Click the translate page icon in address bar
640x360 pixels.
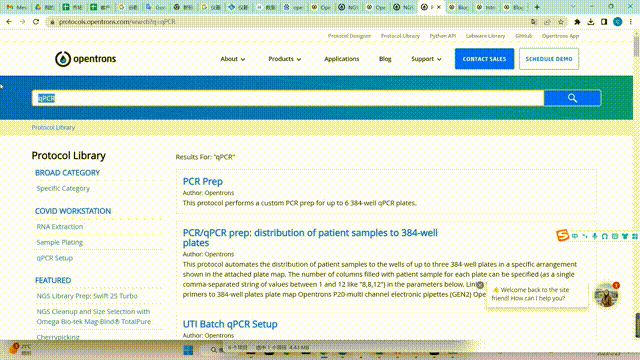pos(534,22)
